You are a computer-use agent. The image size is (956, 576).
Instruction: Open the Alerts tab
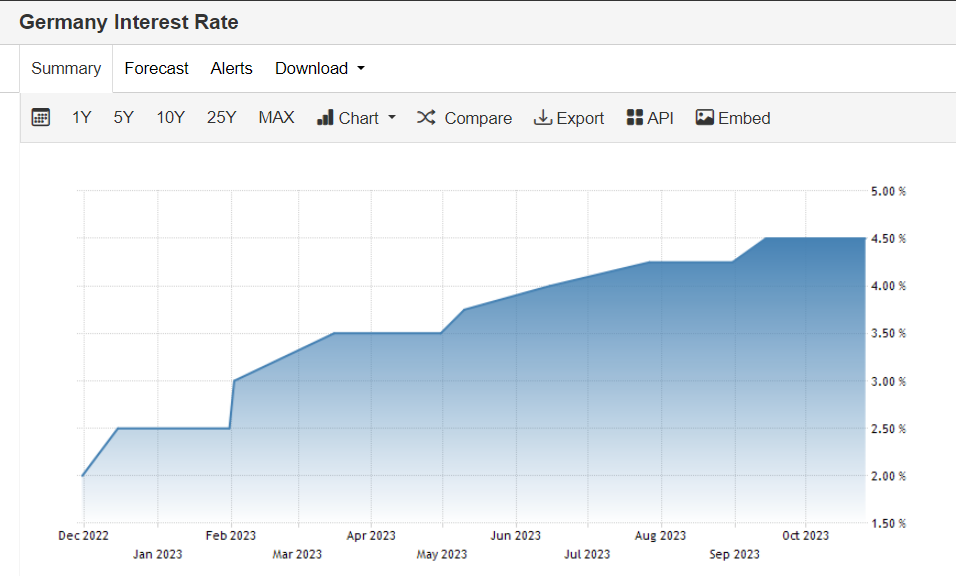(x=231, y=68)
